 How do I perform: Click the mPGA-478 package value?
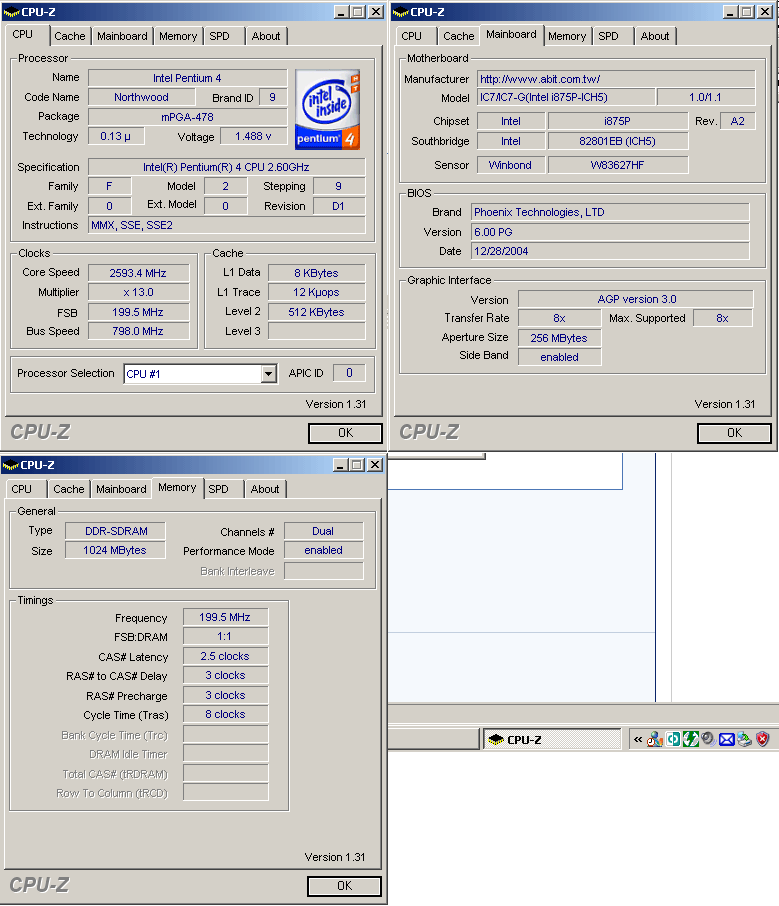(187, 117)
